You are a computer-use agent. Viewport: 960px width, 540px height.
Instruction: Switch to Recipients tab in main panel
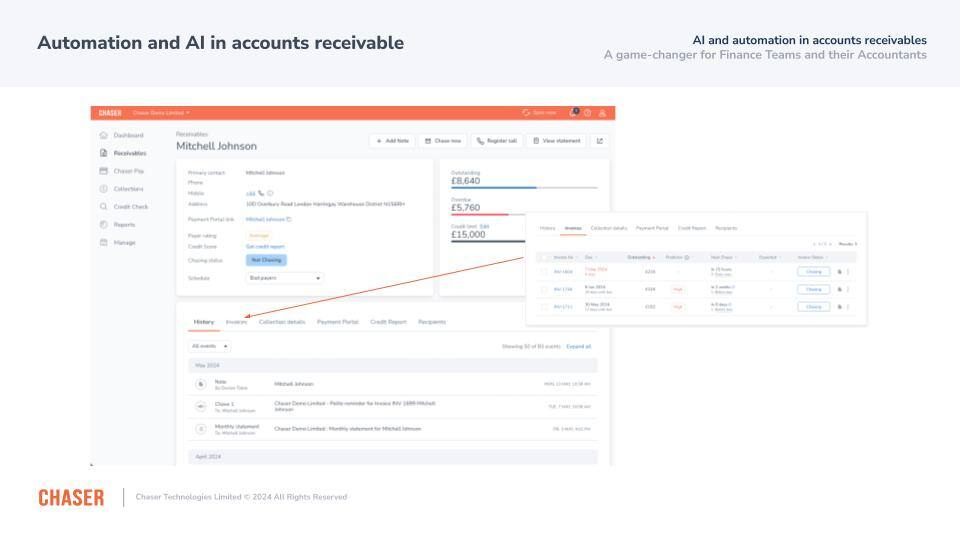pyautogui.click(x=432, y=322)
